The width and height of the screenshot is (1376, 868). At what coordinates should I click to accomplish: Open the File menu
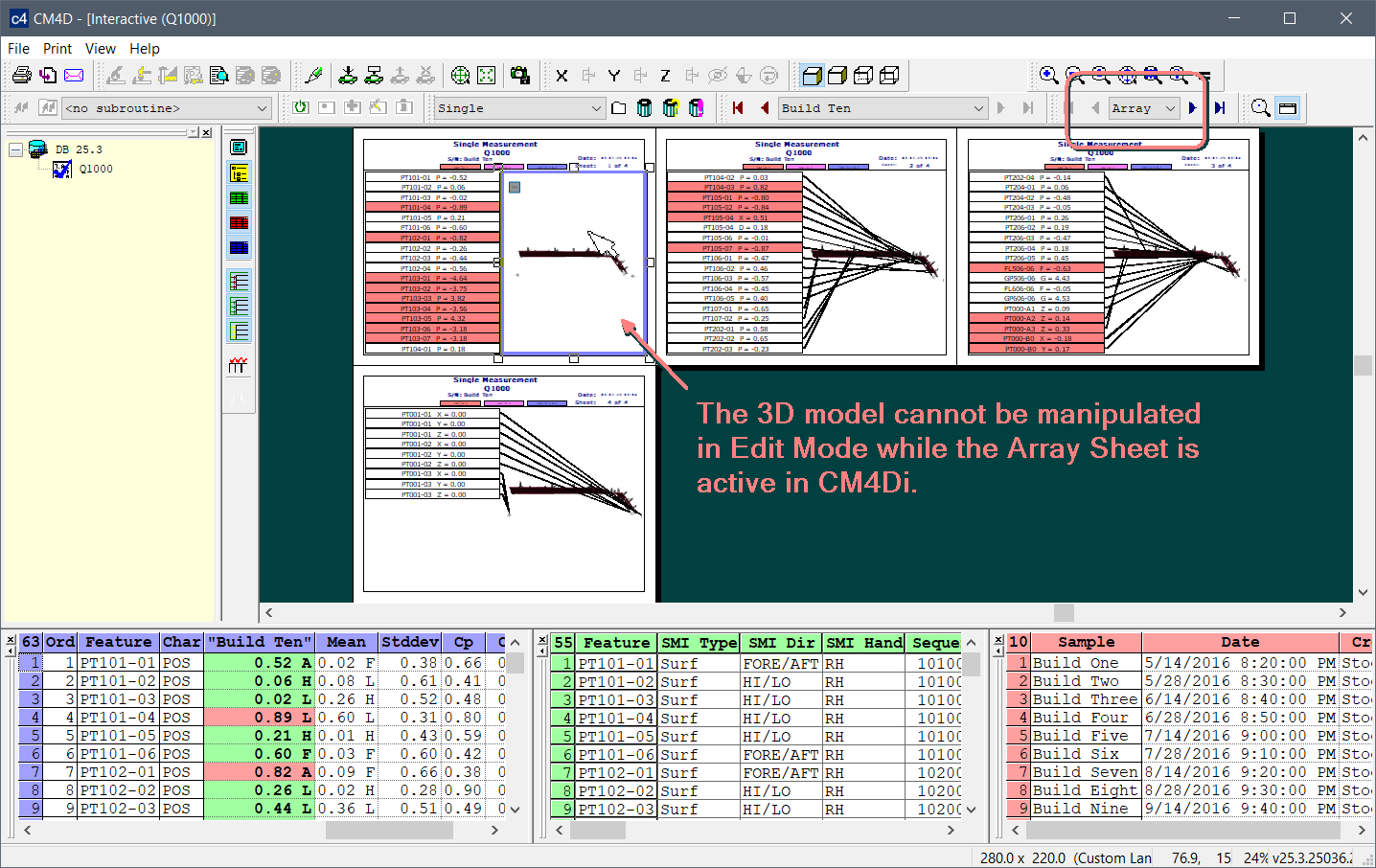click(18, 49)
